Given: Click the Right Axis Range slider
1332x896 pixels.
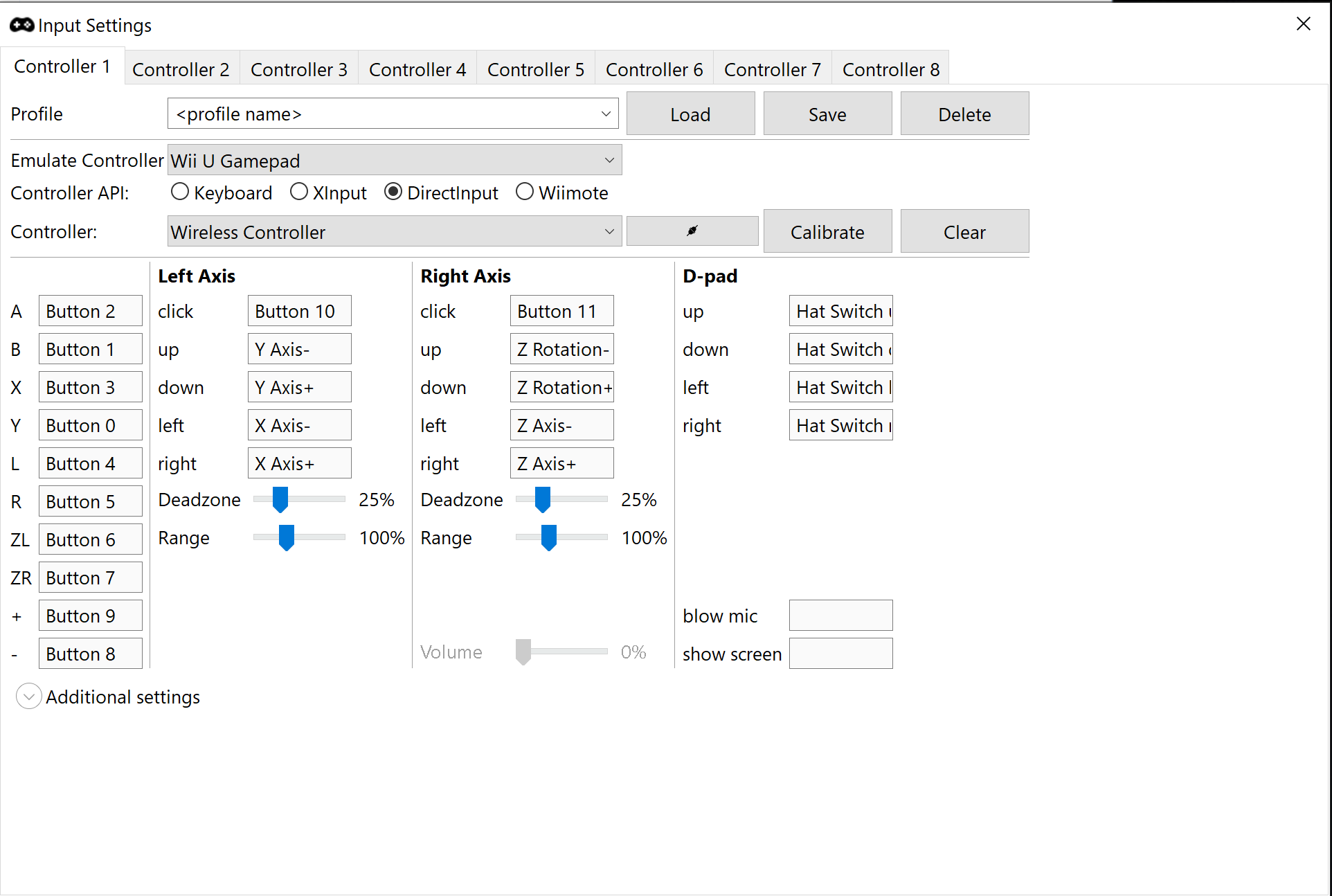Looking at the screenshot, I should (549, 538).
